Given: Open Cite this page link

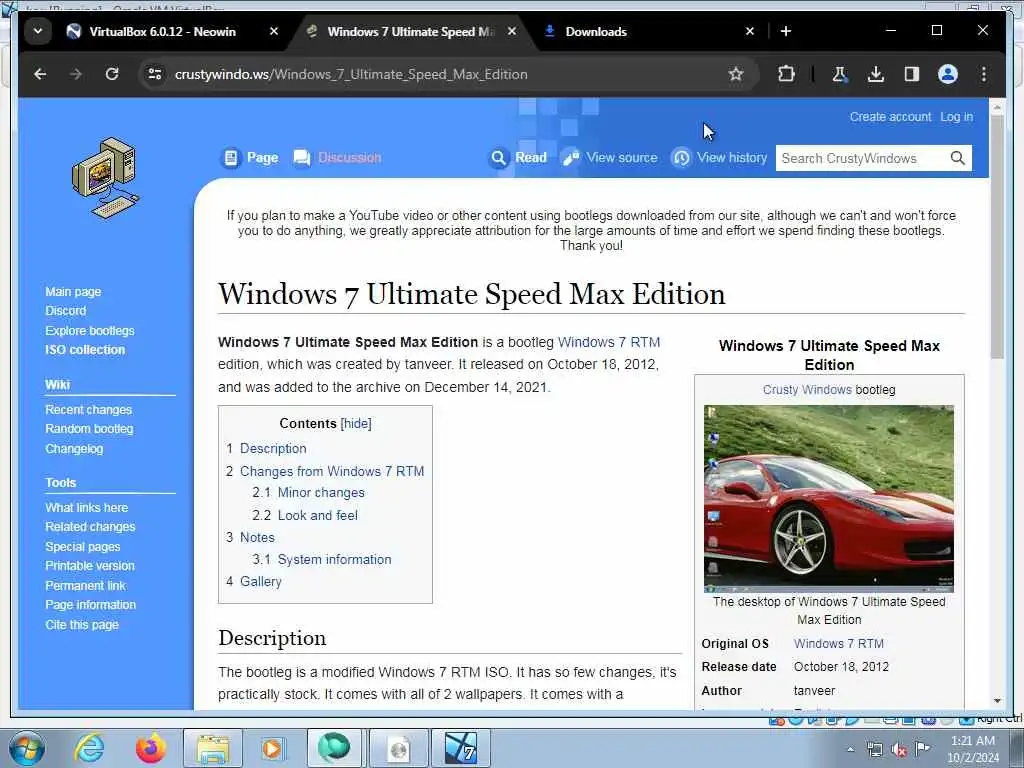Looking at the screenshot, I should point(82,624).
